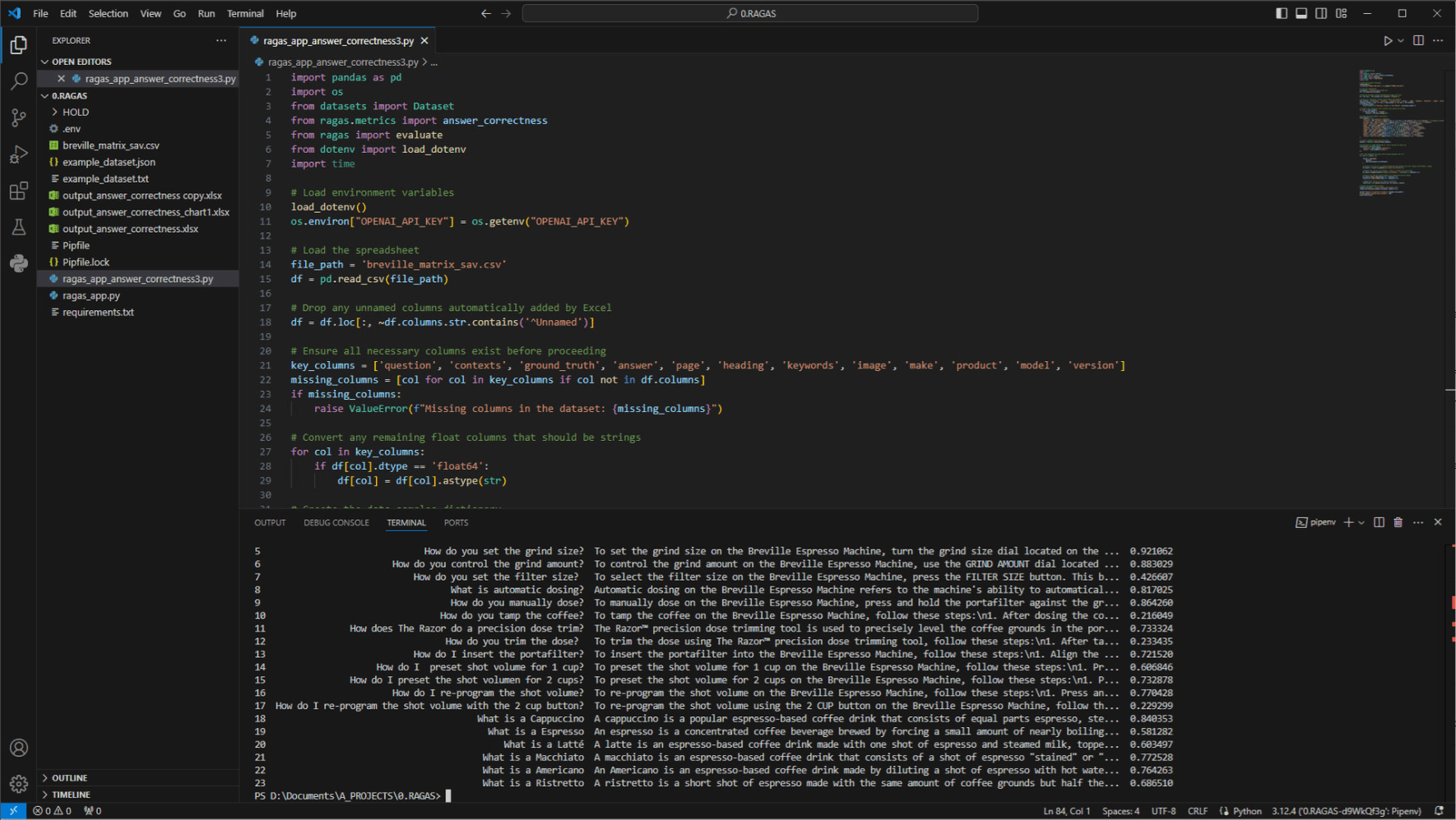Go forward with navigation arrow
Image resolution: width=1456 pixels, height=820 pixels.
click(x=506, y=13)
